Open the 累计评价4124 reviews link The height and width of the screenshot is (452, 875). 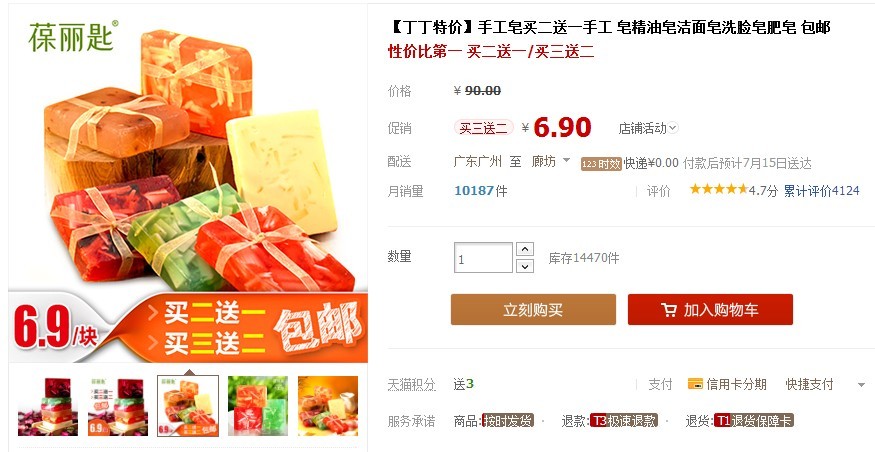tap(821, 190)
